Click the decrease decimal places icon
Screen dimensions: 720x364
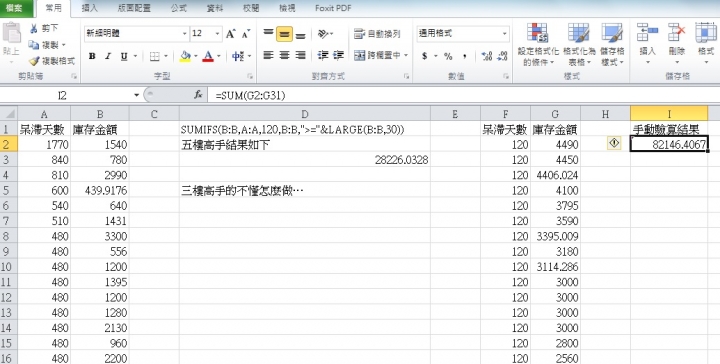(x=503, y=56)
